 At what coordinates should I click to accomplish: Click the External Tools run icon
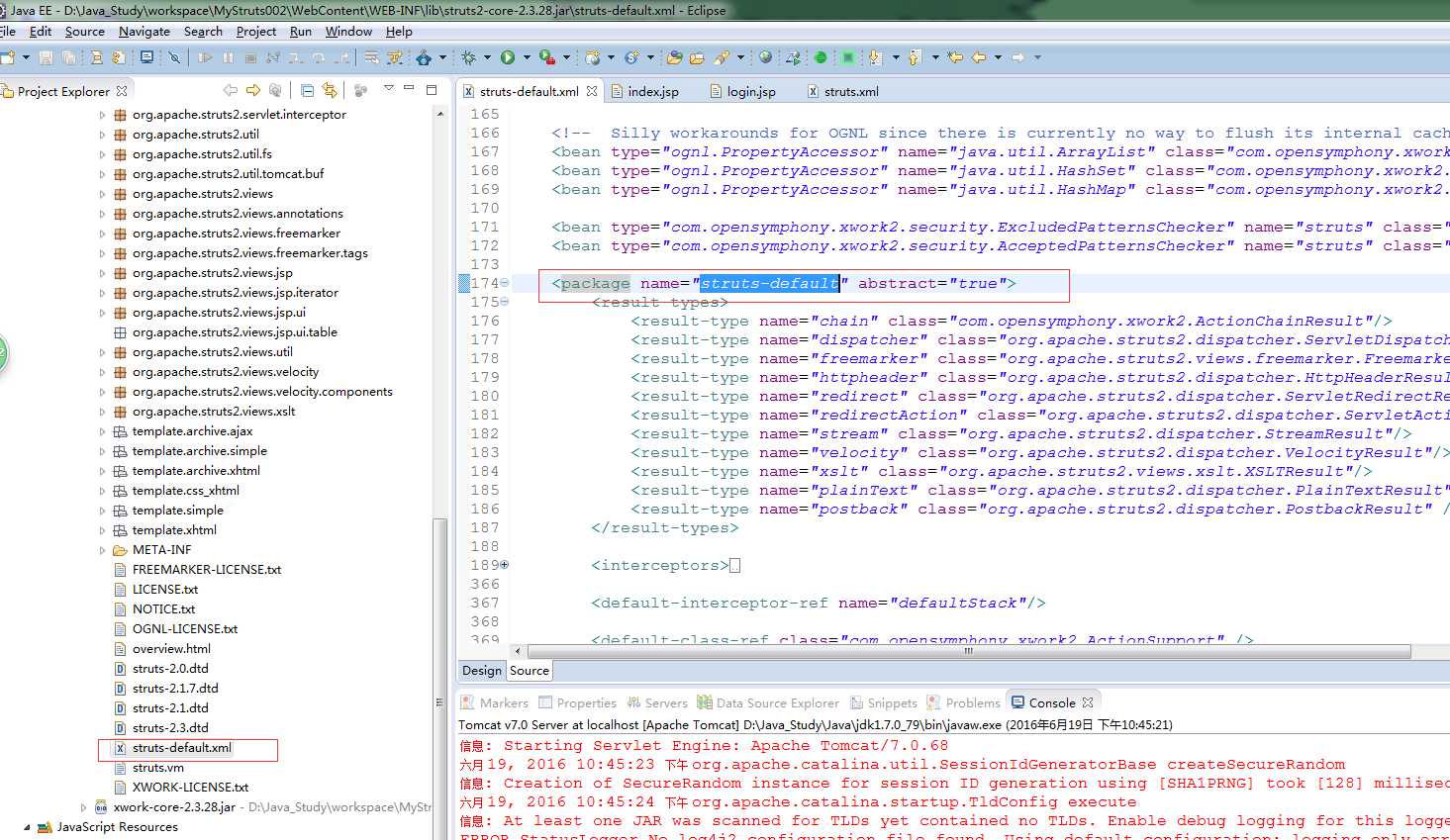pyautogui.click(x=546, y=57)
